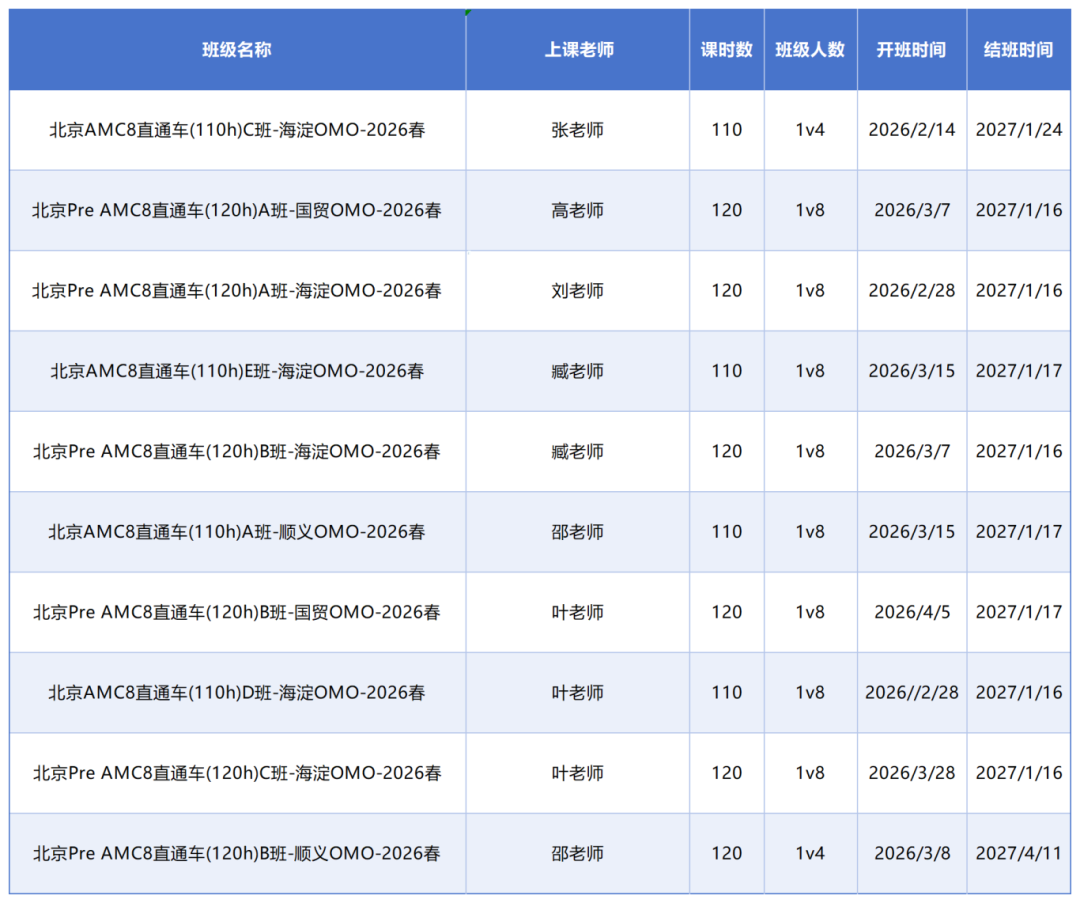Click the 课时数 column header
The width and height of the screenshot is (1080, 903).
click(725, 49)
